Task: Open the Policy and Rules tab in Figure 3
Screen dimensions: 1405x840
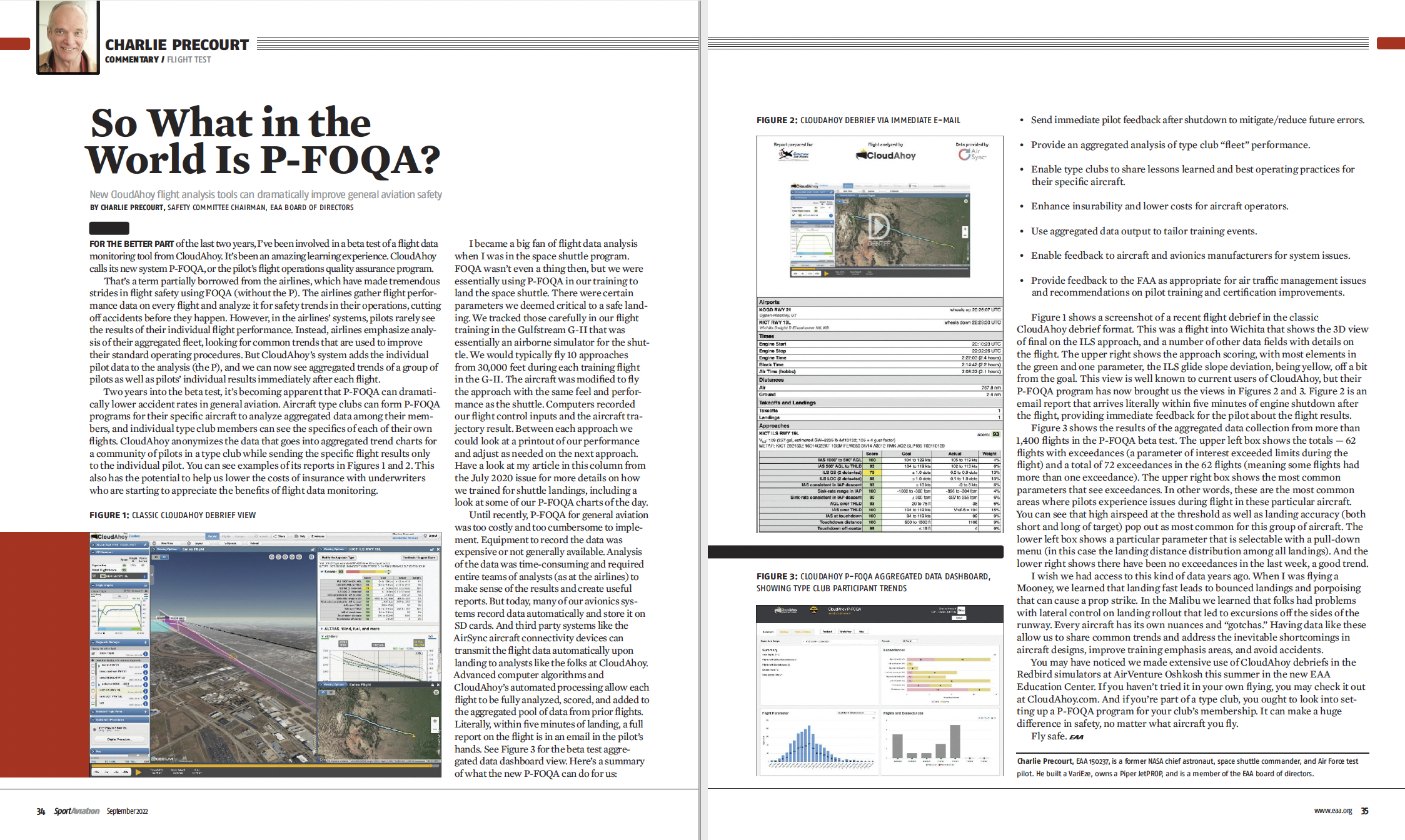Action: [x=803, y=632]
